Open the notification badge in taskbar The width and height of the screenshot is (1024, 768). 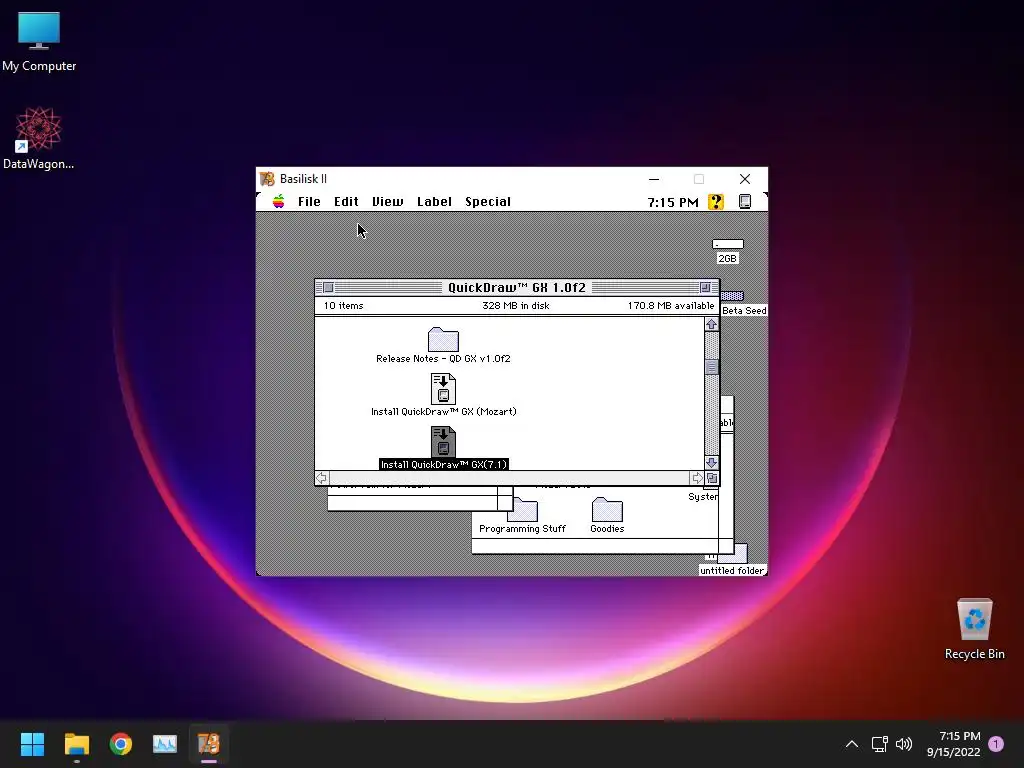click(996, 744)
